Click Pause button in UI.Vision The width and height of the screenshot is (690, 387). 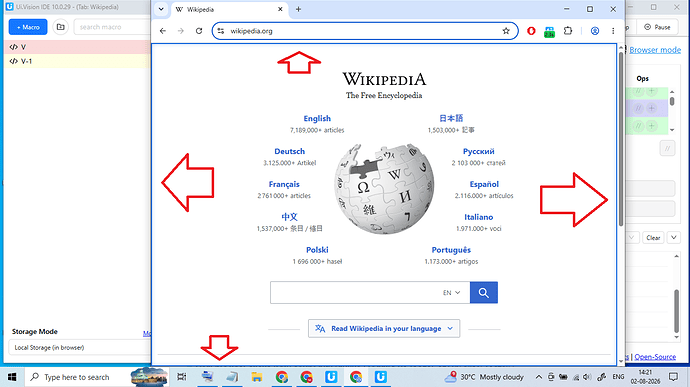[x=657, y=27]
